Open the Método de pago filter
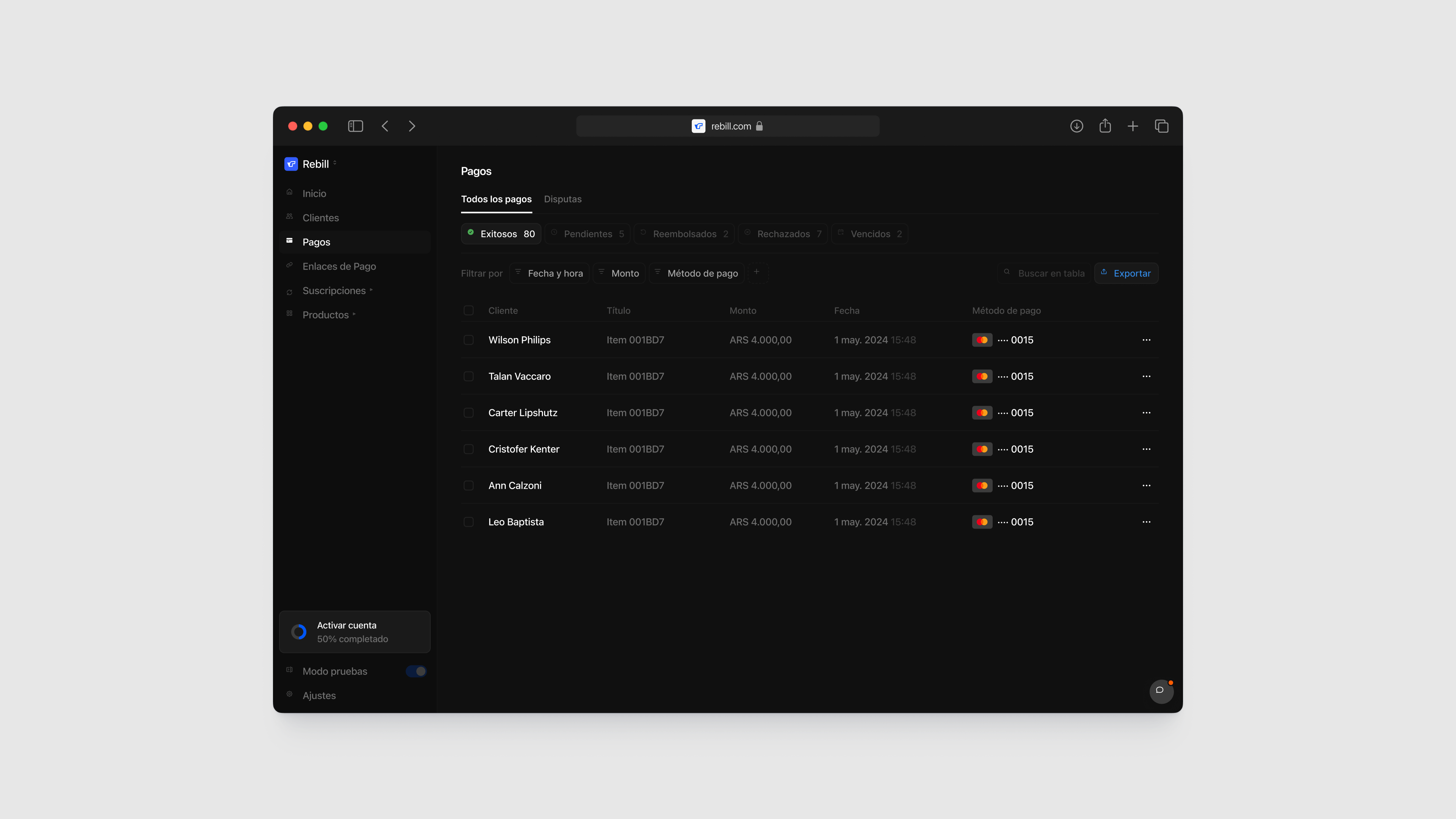Image resolution: width=1456 pixels, height=819 pixels. click(697, 273)
